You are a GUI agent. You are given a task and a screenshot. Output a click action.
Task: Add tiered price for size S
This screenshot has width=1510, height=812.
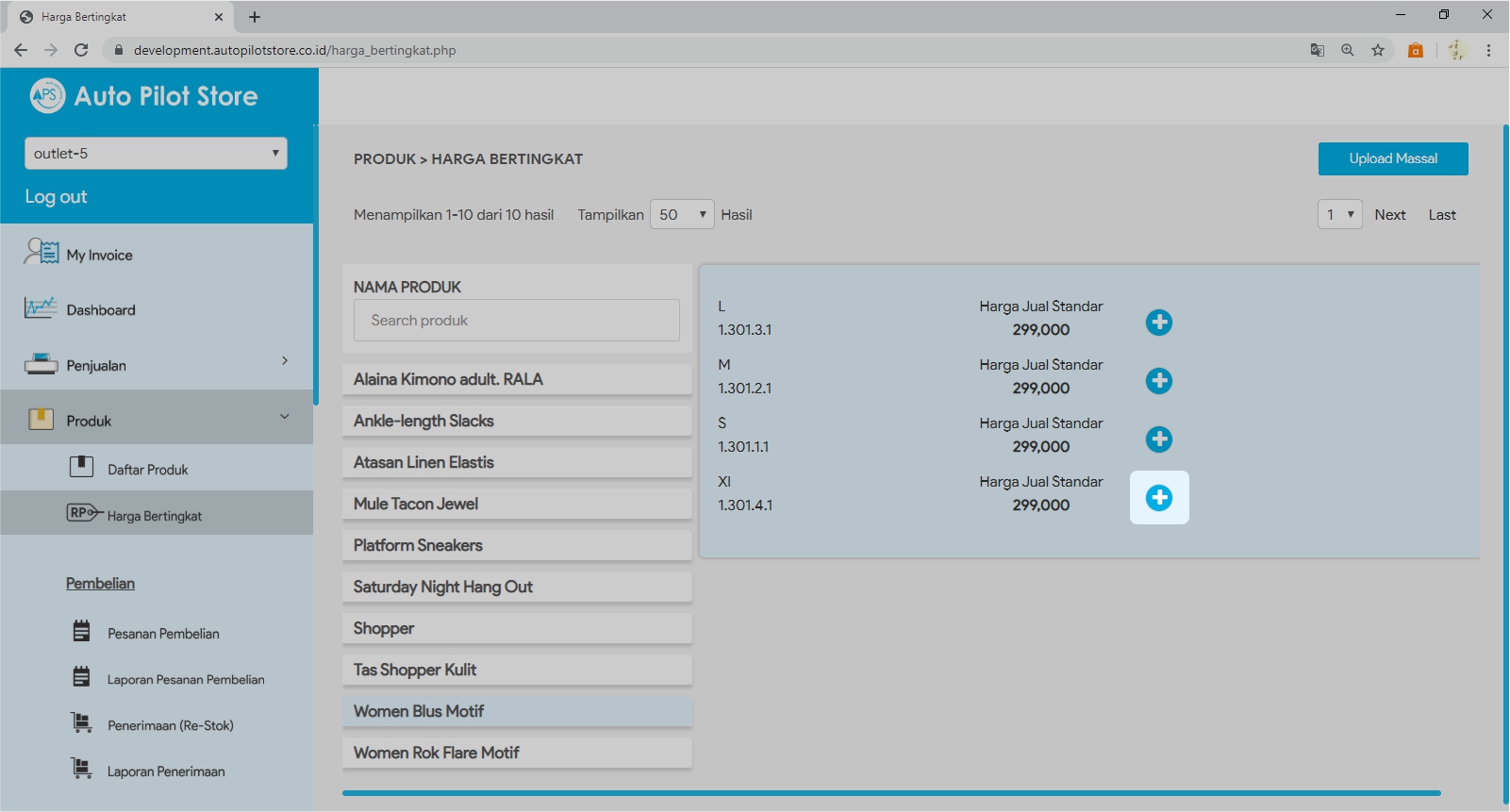coord(1158,439)
